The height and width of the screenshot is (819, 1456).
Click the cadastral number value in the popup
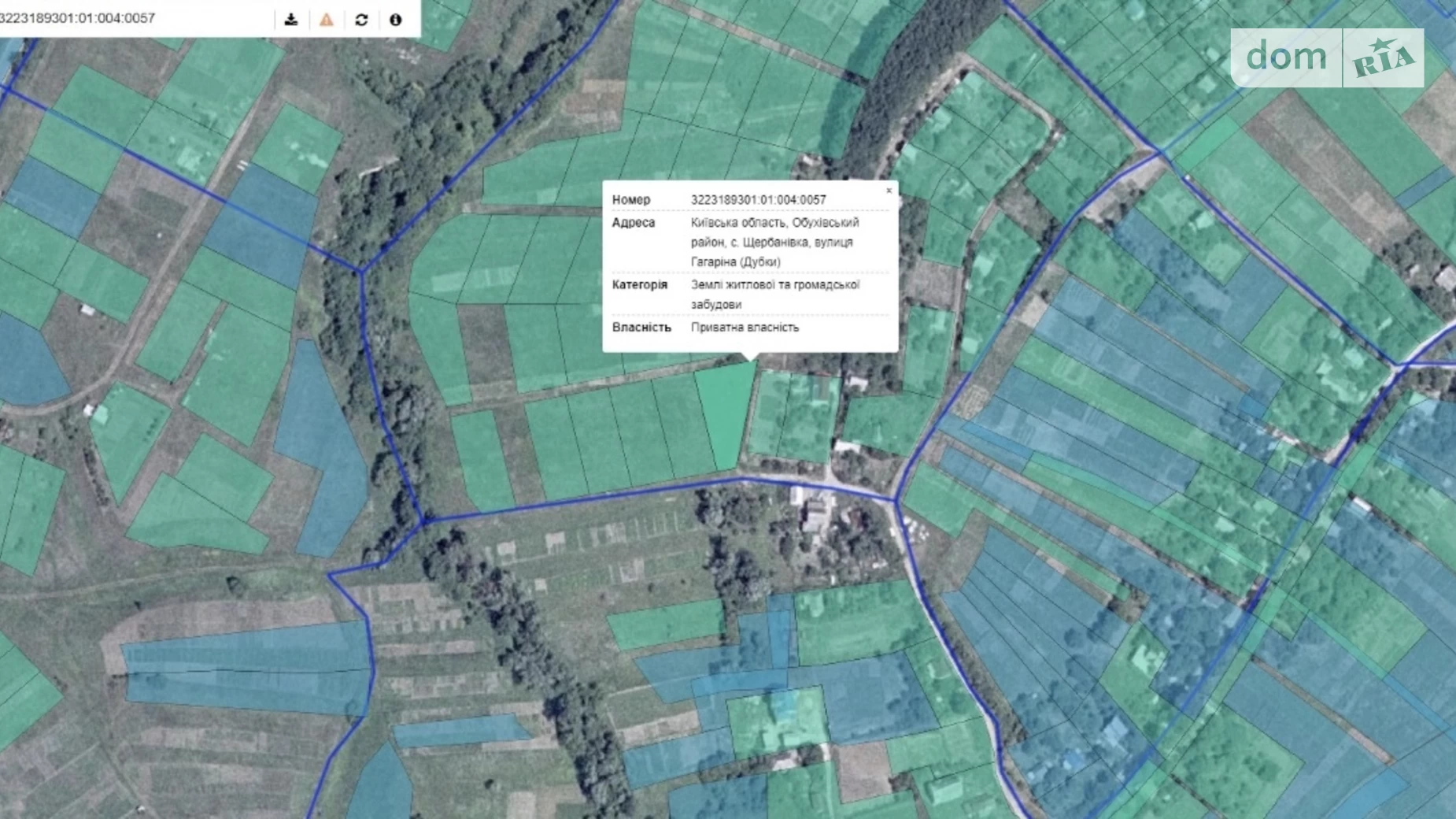tap(758, 200)
